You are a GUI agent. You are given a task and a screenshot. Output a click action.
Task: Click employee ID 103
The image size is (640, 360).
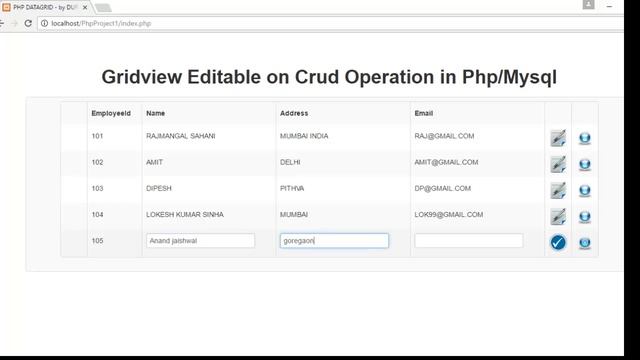(97, 188)
